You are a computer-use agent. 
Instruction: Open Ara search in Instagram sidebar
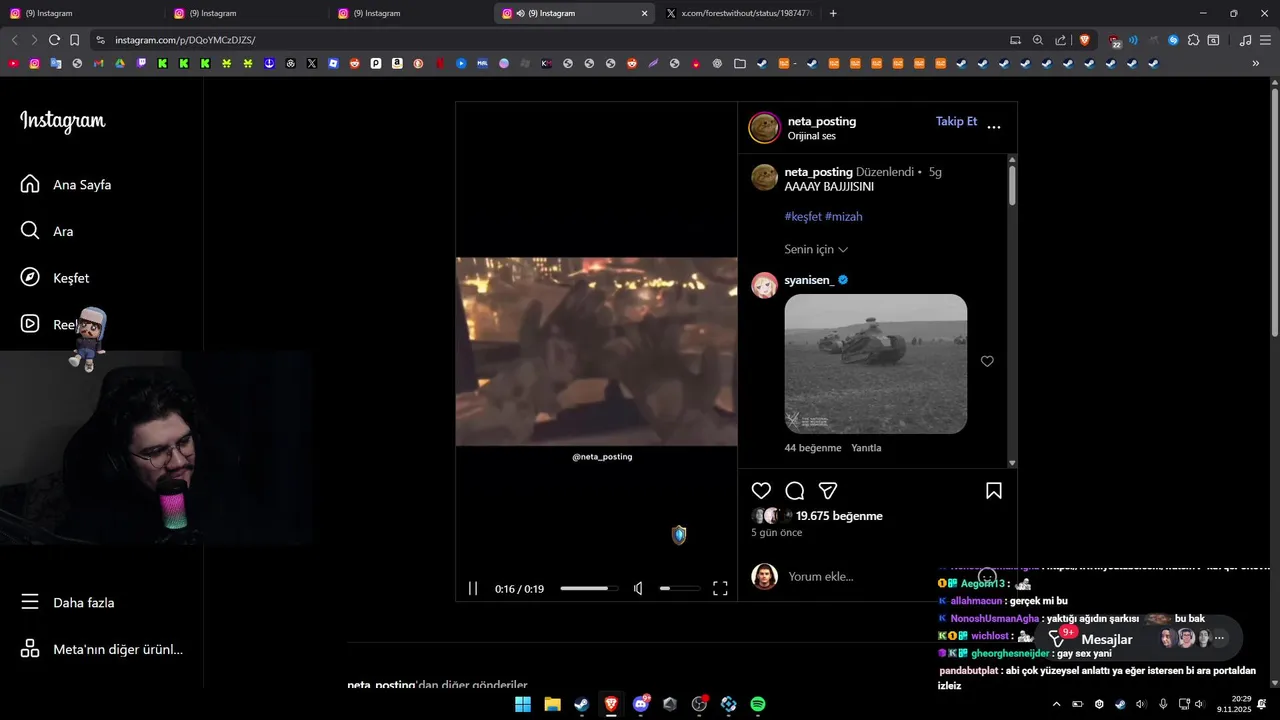coord(47,231)
